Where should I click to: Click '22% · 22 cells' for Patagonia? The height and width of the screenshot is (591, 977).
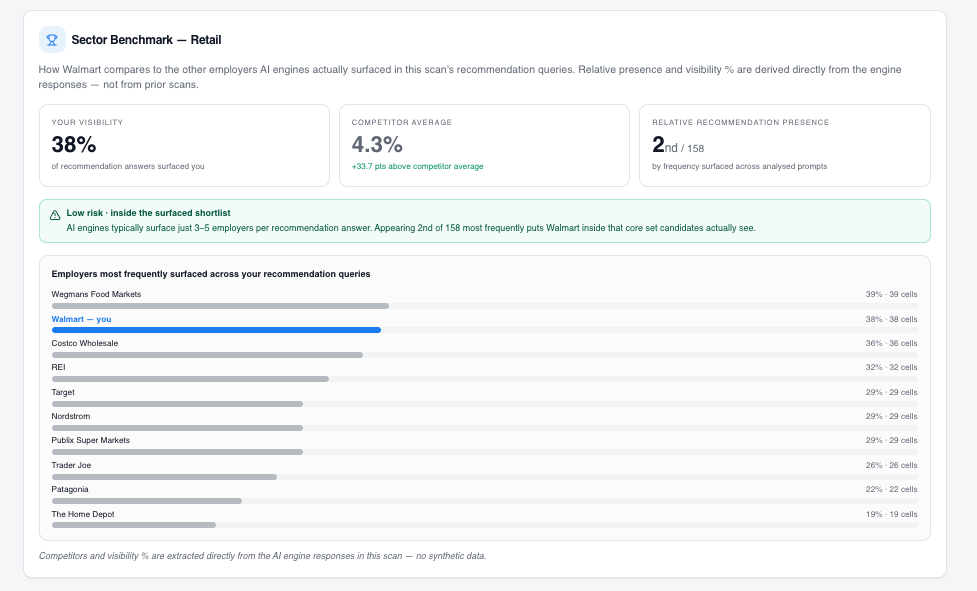point(891,489)
